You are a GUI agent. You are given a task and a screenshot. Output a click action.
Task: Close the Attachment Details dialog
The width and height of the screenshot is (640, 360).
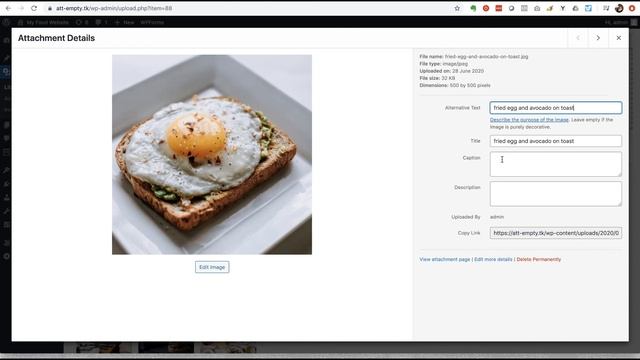click(x=619, y=38)
